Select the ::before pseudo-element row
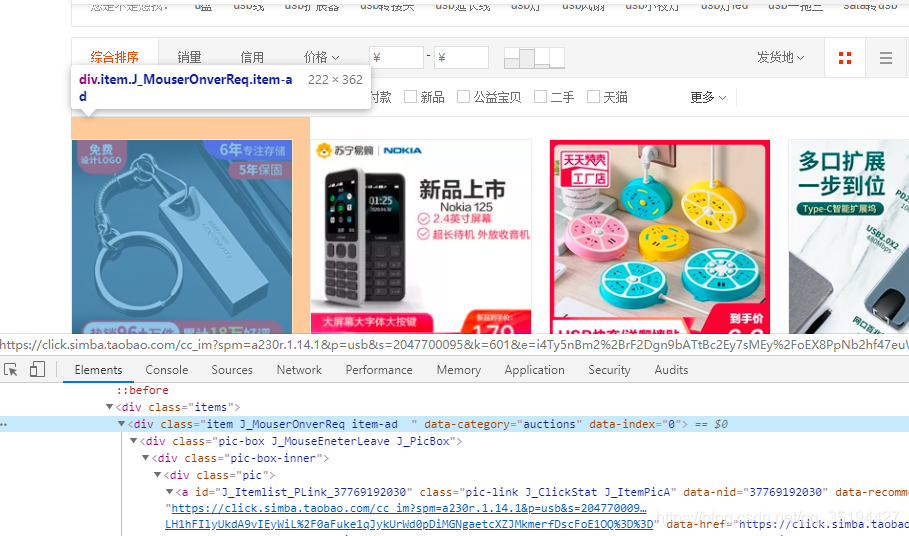This screenshot has height=536, width=909. pyautogui.click(x=143, y=390)
